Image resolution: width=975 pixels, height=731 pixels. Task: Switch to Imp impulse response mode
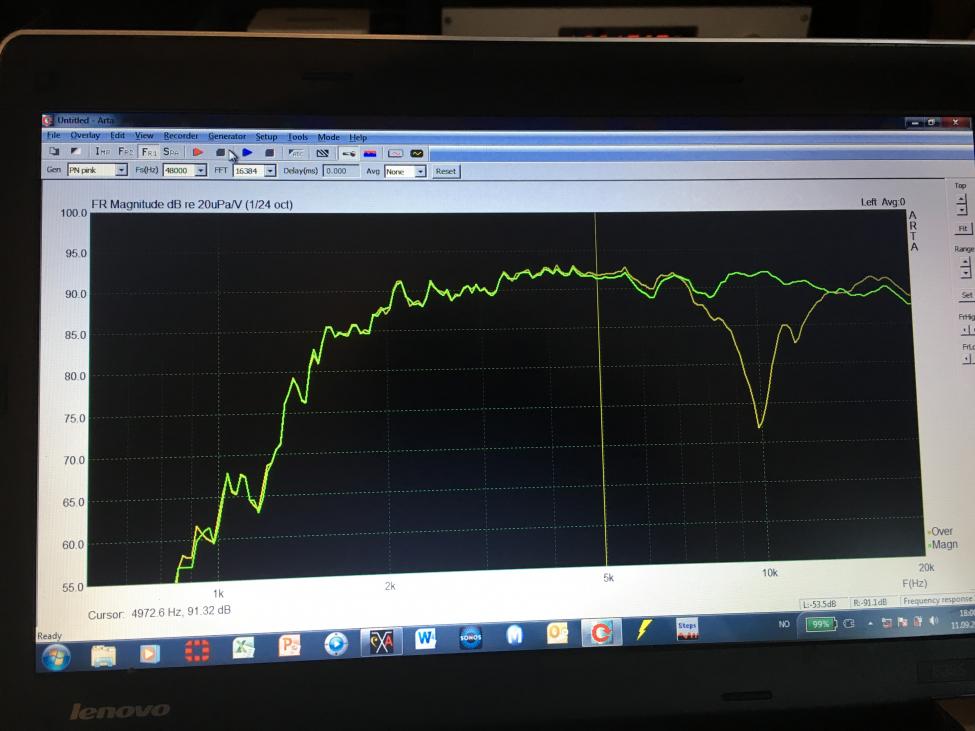[x=103, y=151]
